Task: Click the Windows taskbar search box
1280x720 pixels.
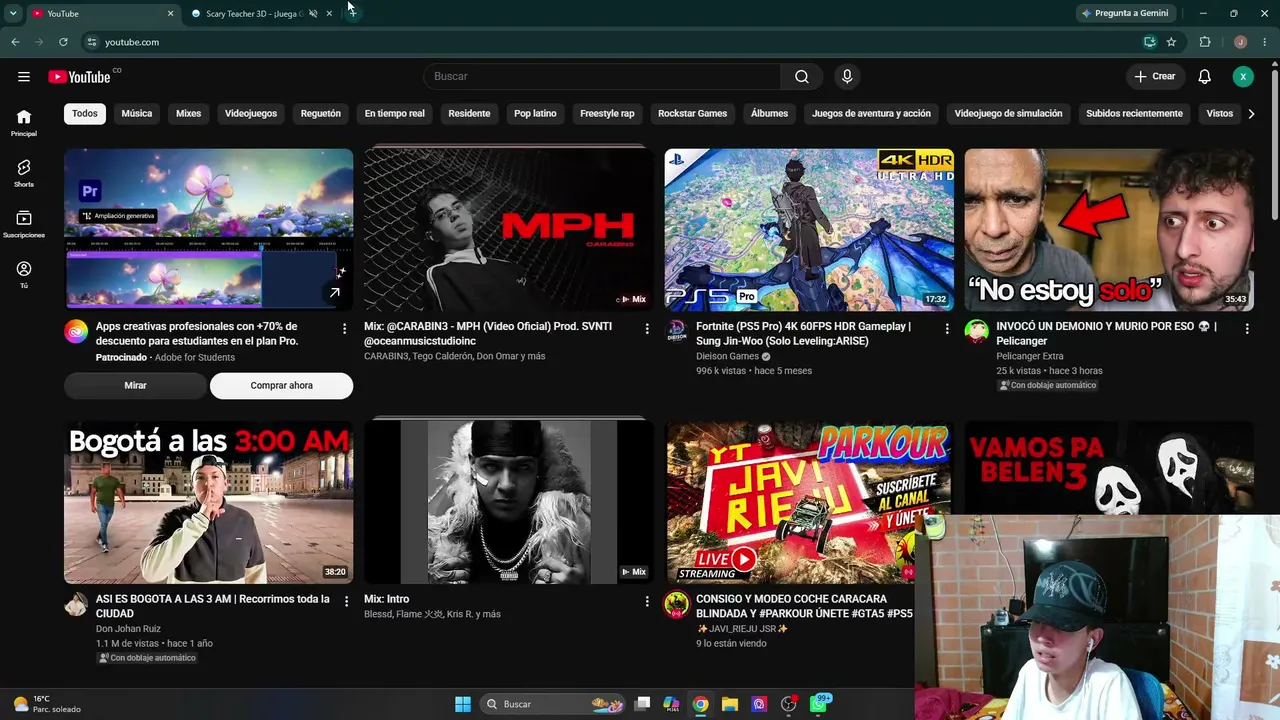Action: 553,704
